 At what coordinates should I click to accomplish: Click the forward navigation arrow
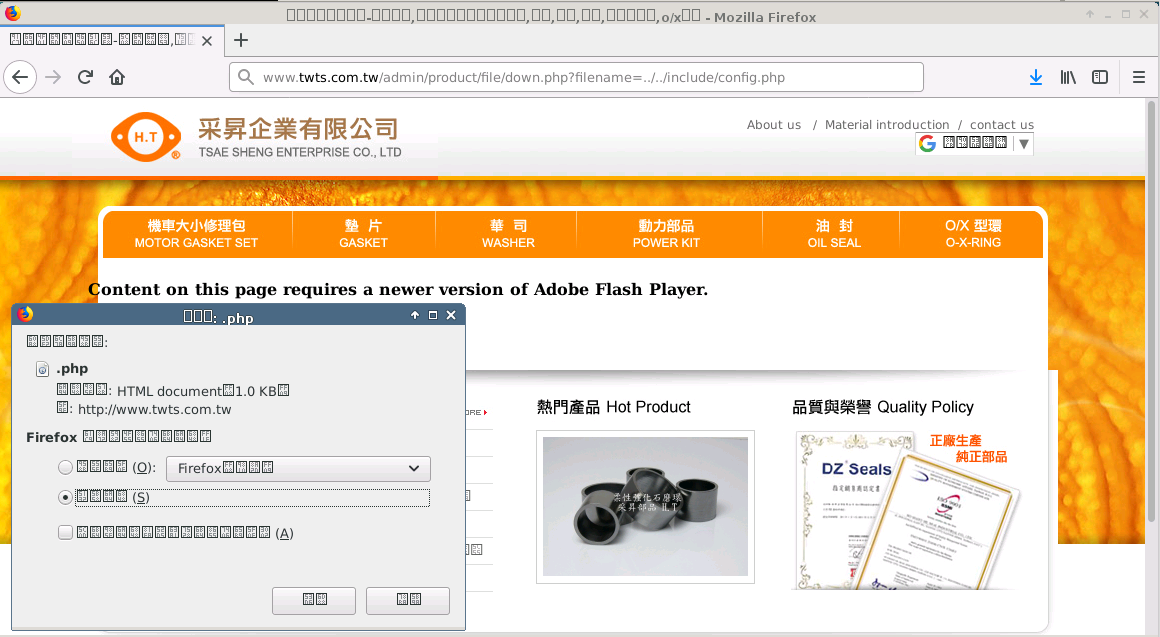click(53, 77)
